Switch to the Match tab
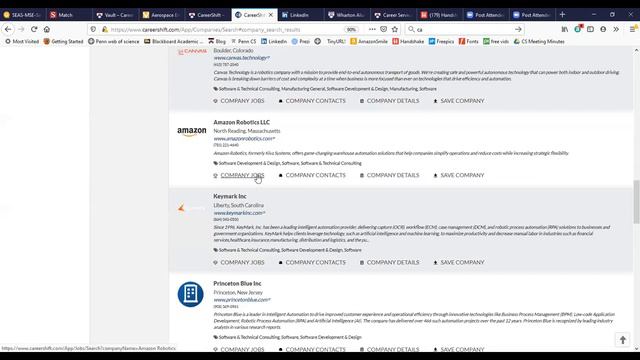 [x=69, y=15]
